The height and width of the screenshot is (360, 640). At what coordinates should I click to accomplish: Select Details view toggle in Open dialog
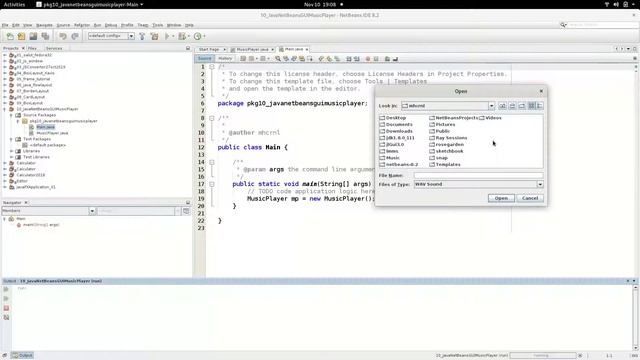(x=540, y=106)
